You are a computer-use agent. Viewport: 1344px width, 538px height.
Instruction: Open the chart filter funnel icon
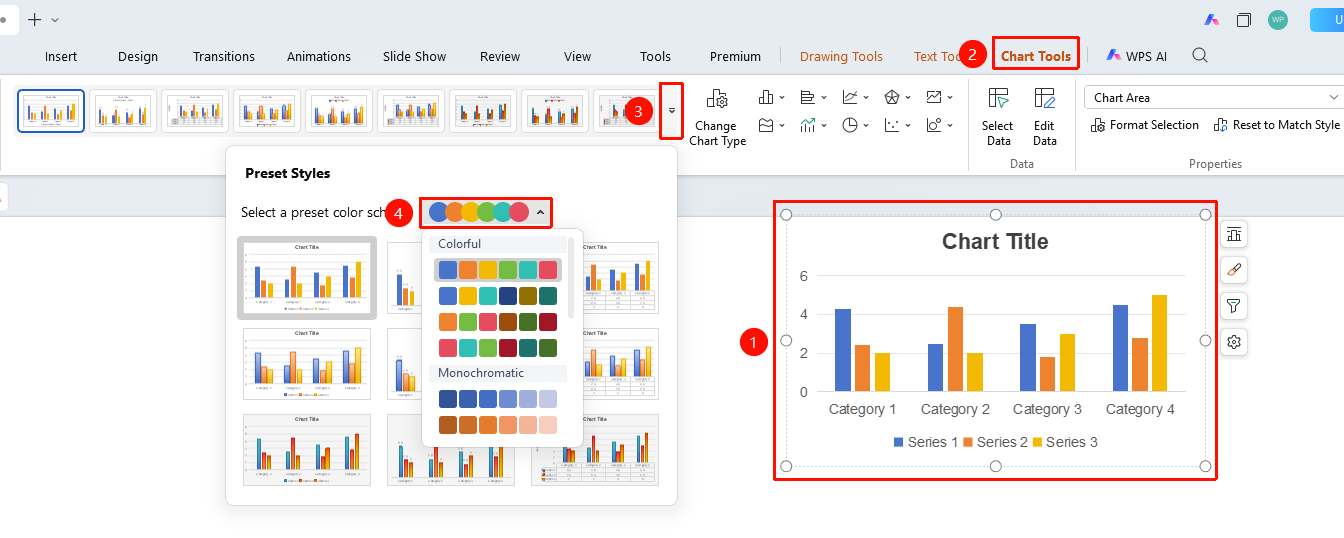pyautogui.click(x=1234, y=306)
